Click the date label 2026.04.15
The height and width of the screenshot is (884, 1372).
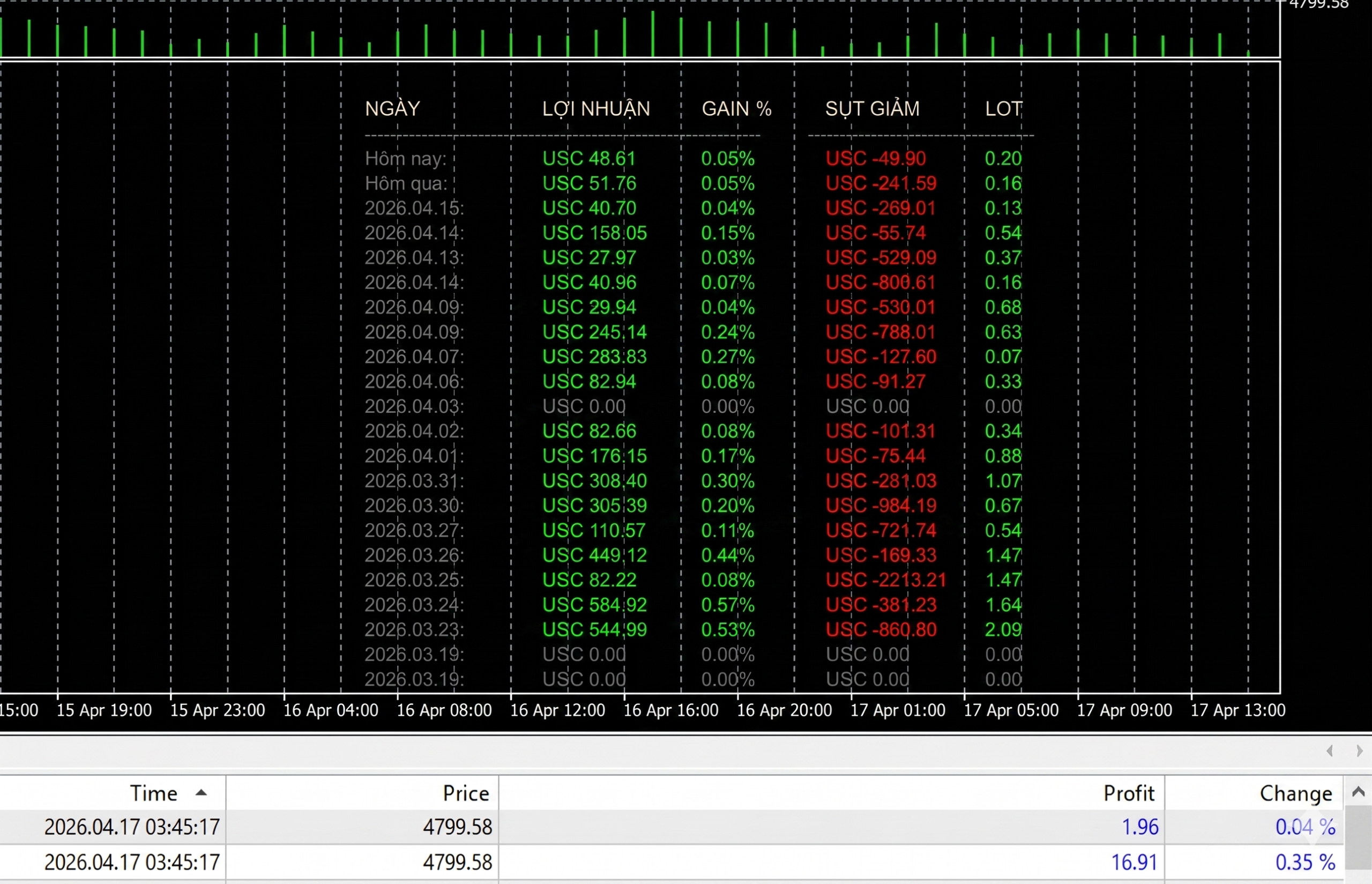(414, 208)
